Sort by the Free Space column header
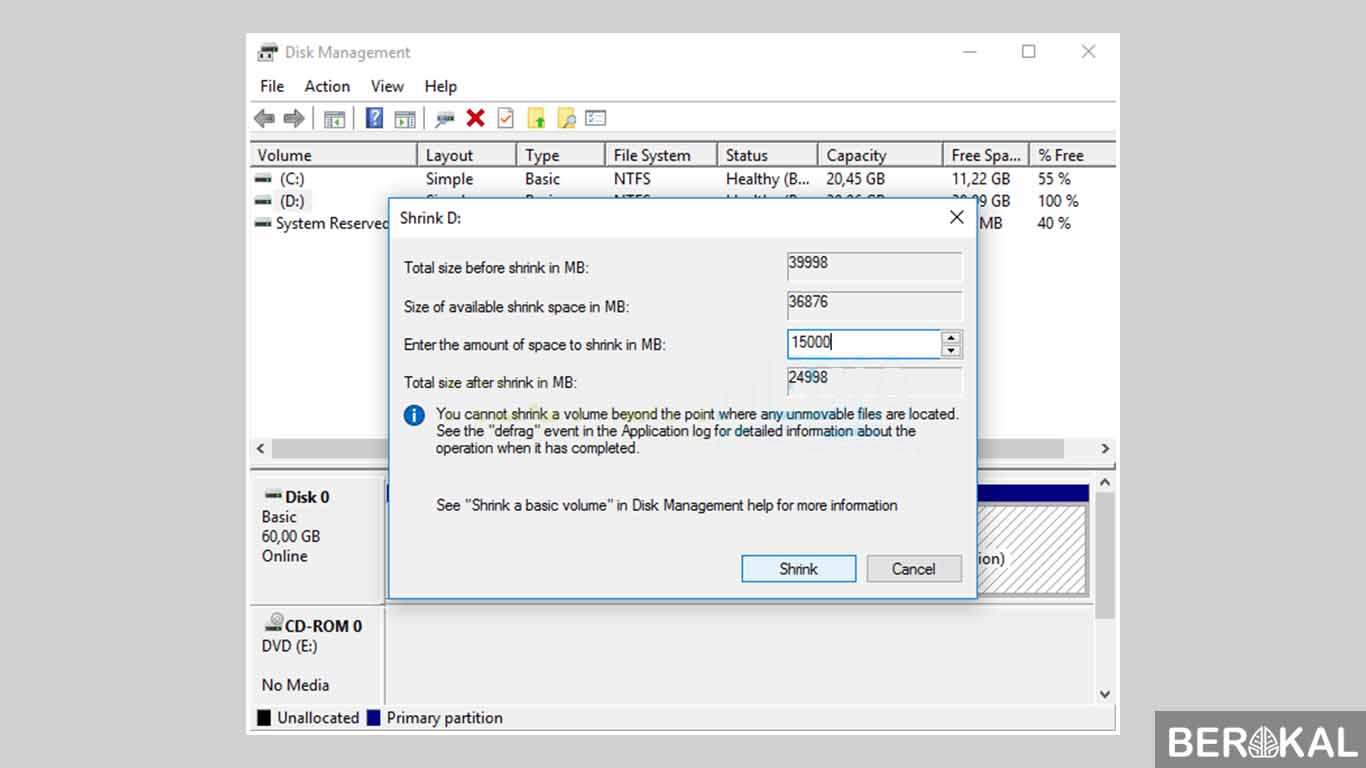Viewport: 1366px width, 768px height. [x=986, y=155]
